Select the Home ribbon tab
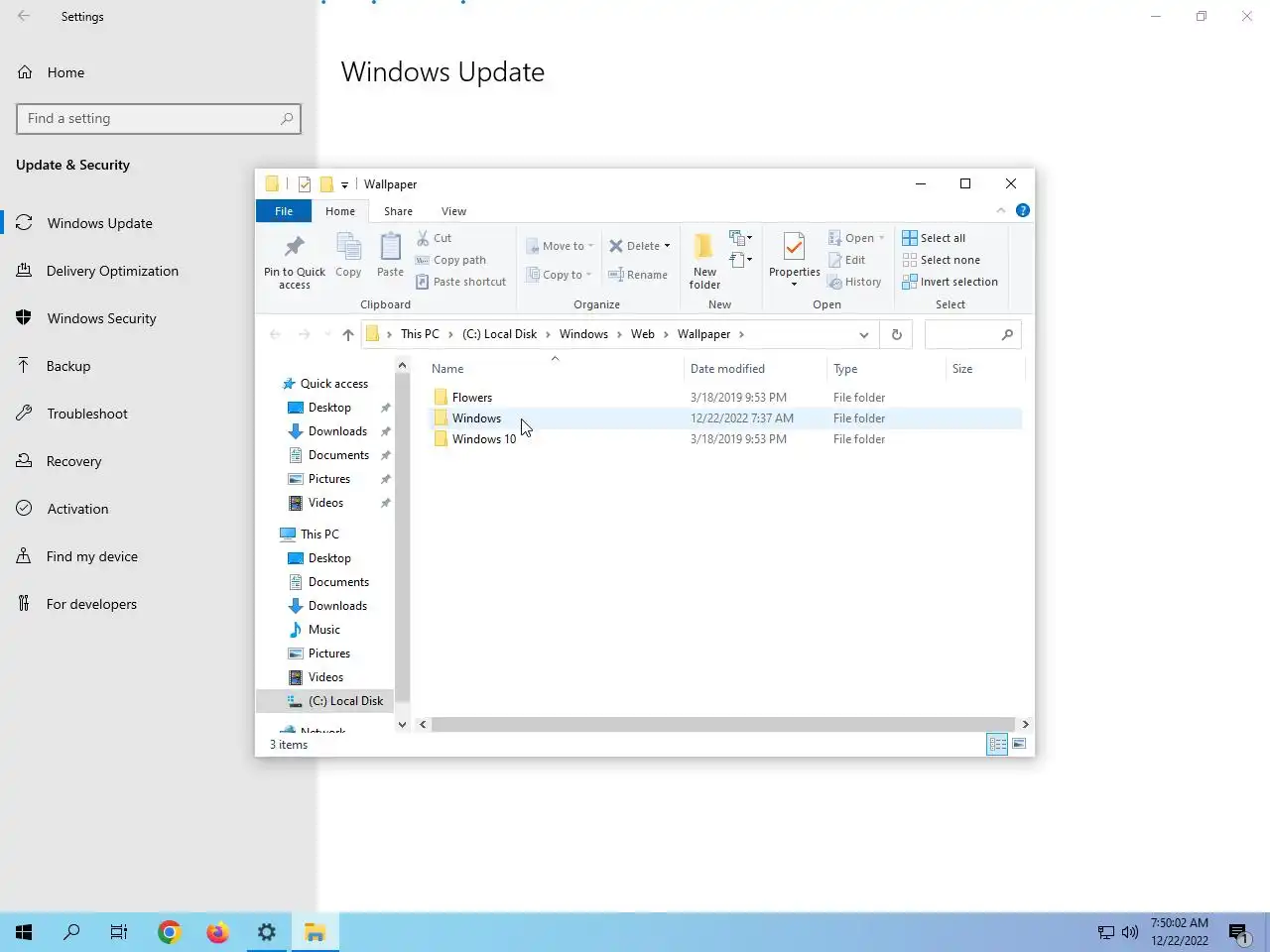Screen dimensions: 1270x952 point(340,211)
